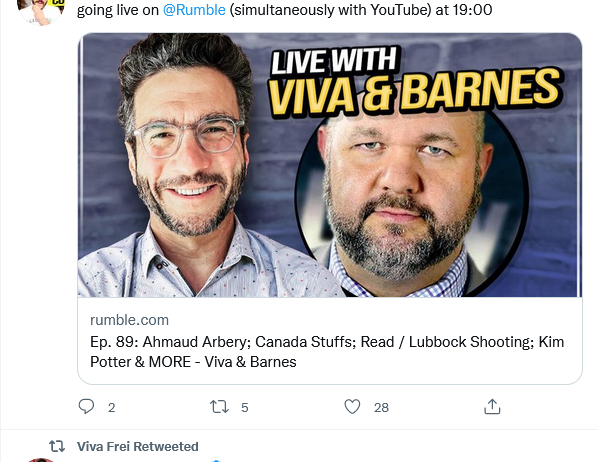The width and height of the screenshot is (598, 462).
Task: Retweet the Viva & Barnes post
Action: [x=219, y=407]
